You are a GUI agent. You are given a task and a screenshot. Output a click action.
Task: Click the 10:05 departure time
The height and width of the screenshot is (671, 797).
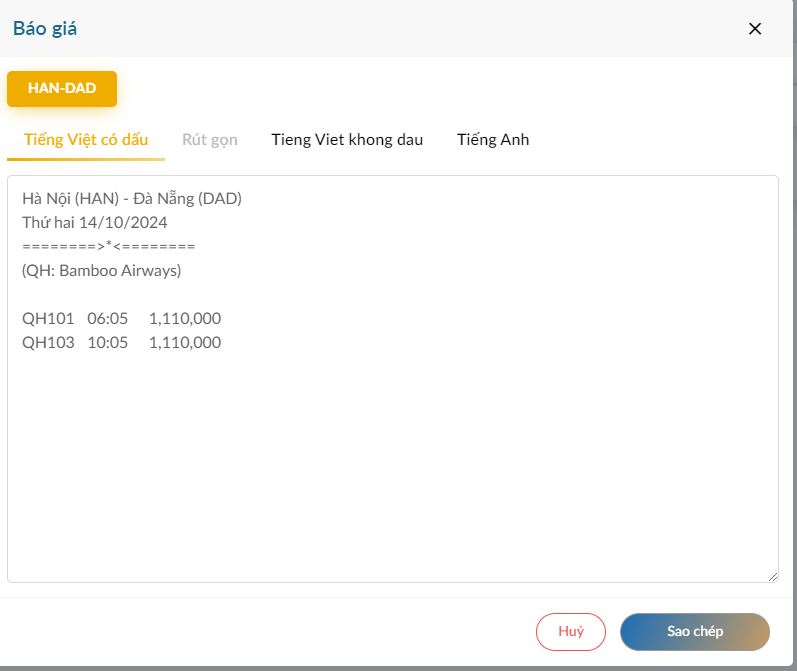tap(108, 342)
